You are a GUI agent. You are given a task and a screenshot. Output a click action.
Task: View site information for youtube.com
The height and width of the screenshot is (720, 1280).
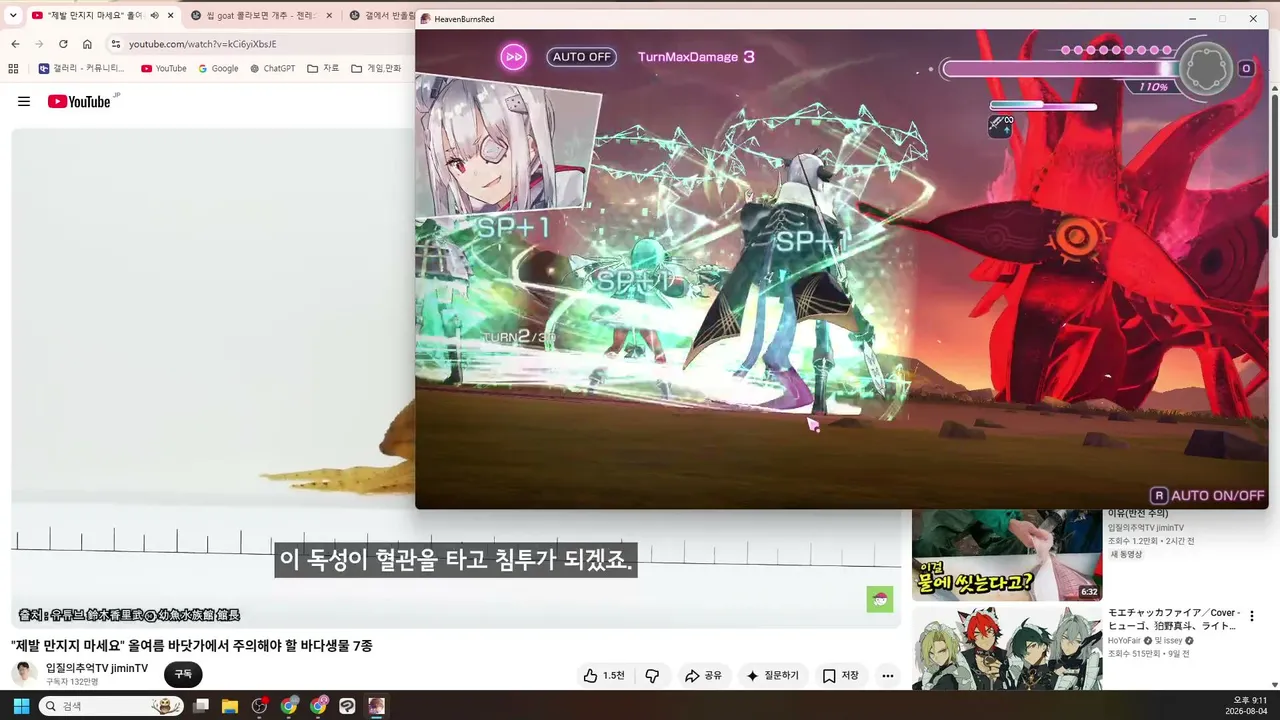[x=116, y=44]
